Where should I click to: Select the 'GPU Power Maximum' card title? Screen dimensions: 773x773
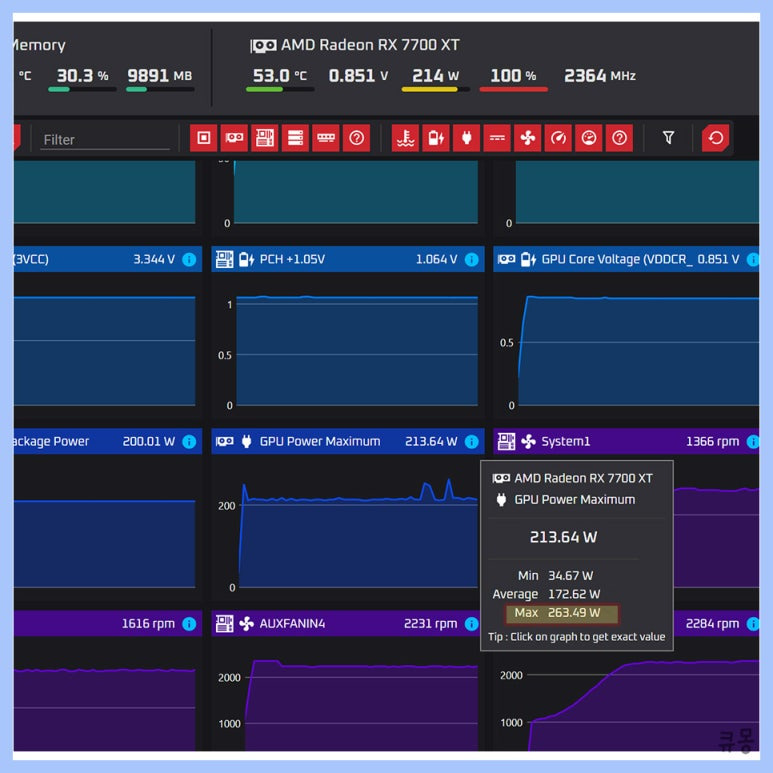pyautogui.click(x=320, y=441)
